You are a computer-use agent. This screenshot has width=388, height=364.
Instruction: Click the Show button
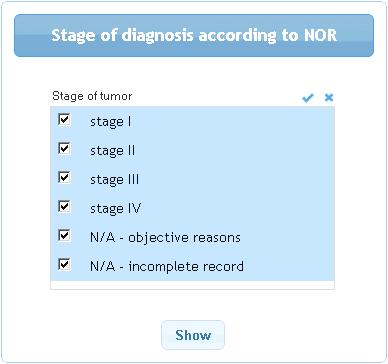click(x=193, y=335)
